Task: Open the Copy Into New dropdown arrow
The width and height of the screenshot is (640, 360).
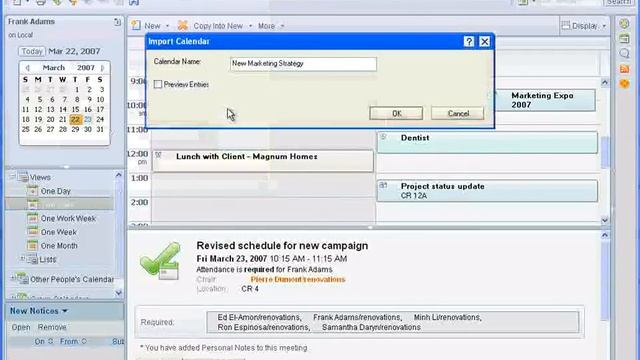Action: click(250, 26)
